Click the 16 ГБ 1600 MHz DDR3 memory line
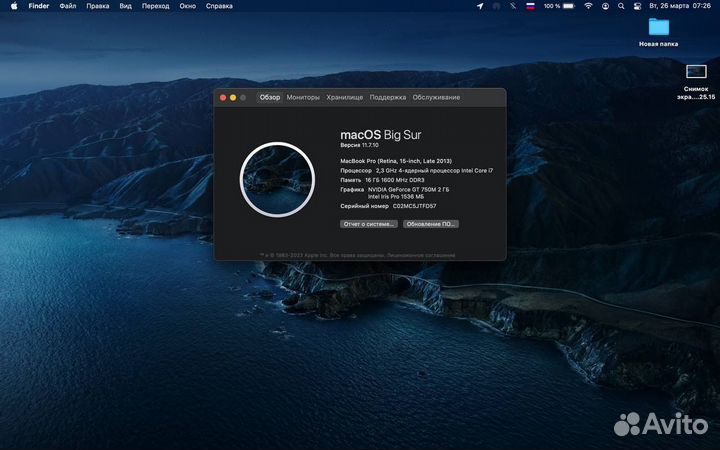 [382, 180]
